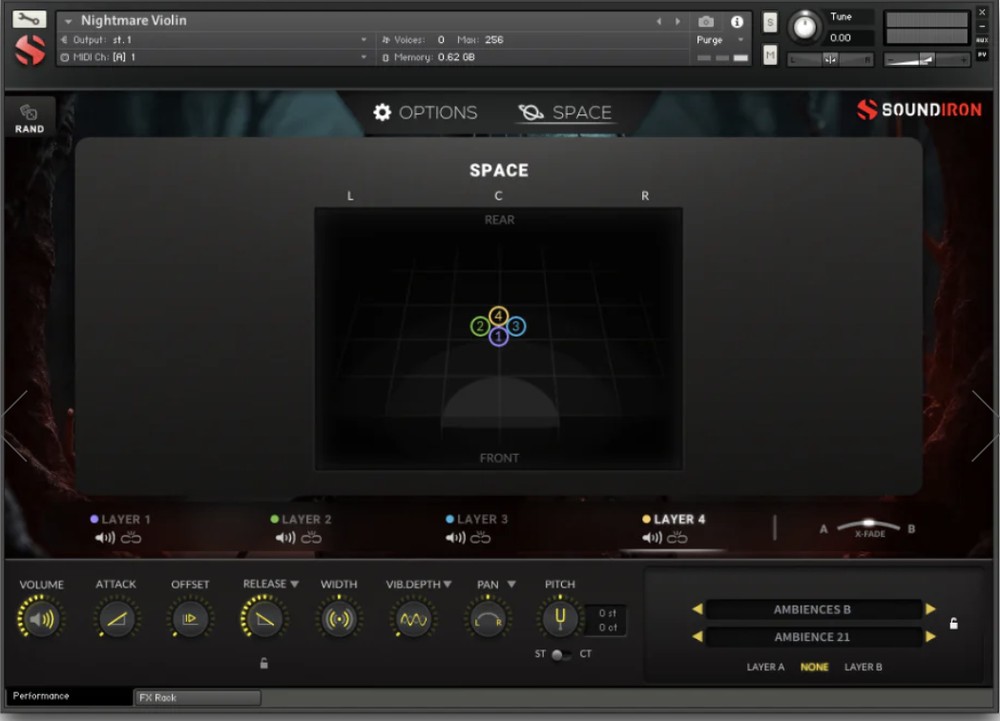This screenshot has width=1000, height=721.
Task: Click the wrench edit icon
Action: coord(30,19)
